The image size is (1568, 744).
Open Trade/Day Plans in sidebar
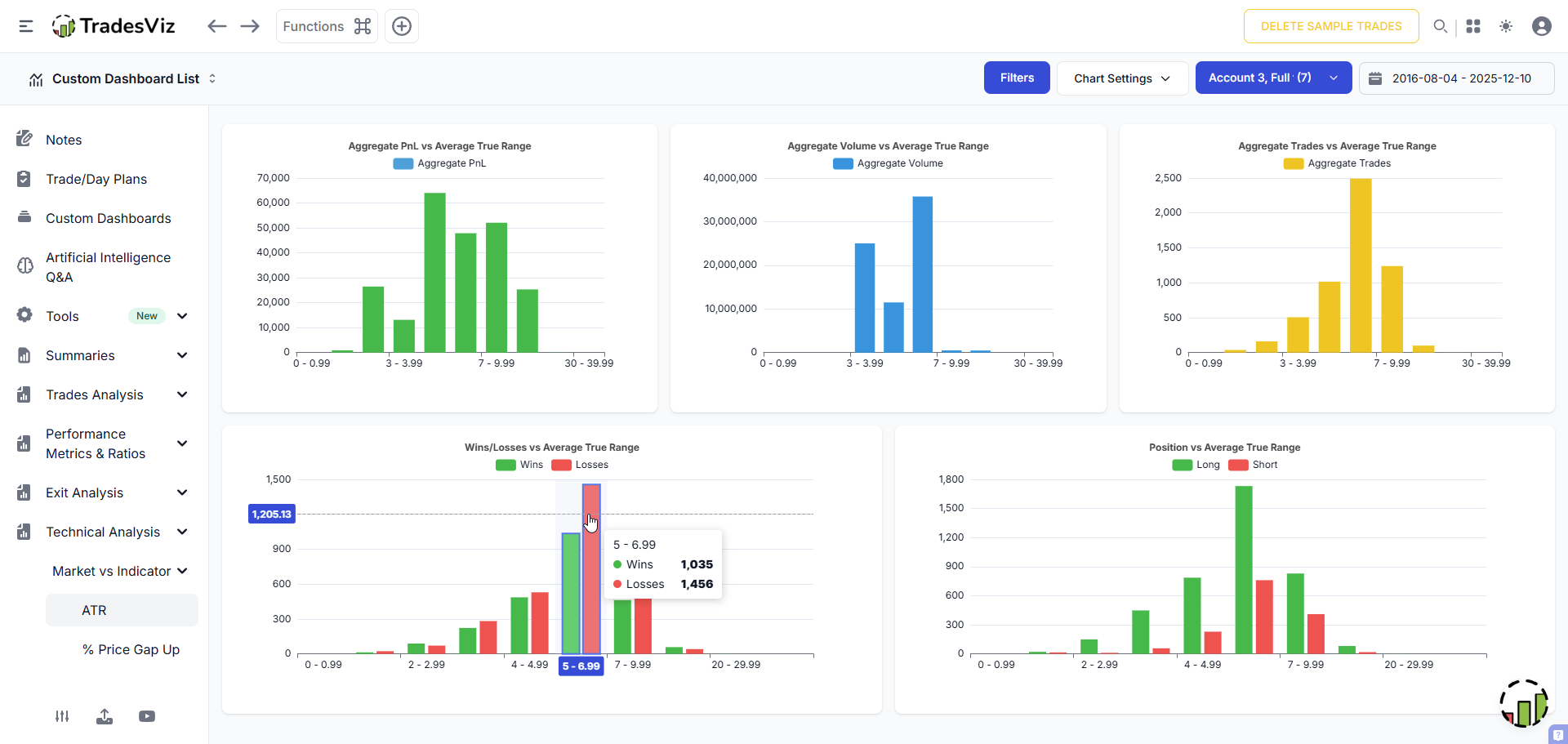coord(96,179)
